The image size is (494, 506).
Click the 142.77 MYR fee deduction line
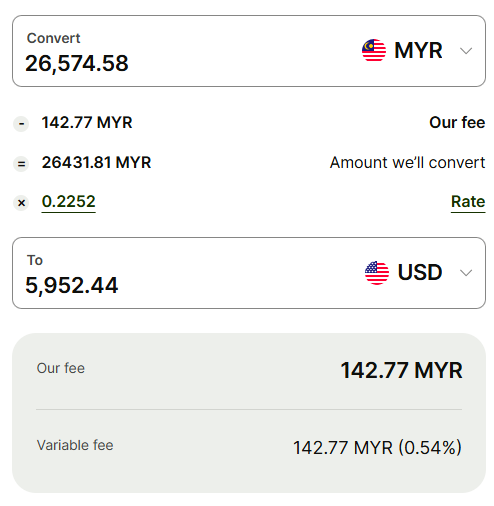(x=87, y=122)
